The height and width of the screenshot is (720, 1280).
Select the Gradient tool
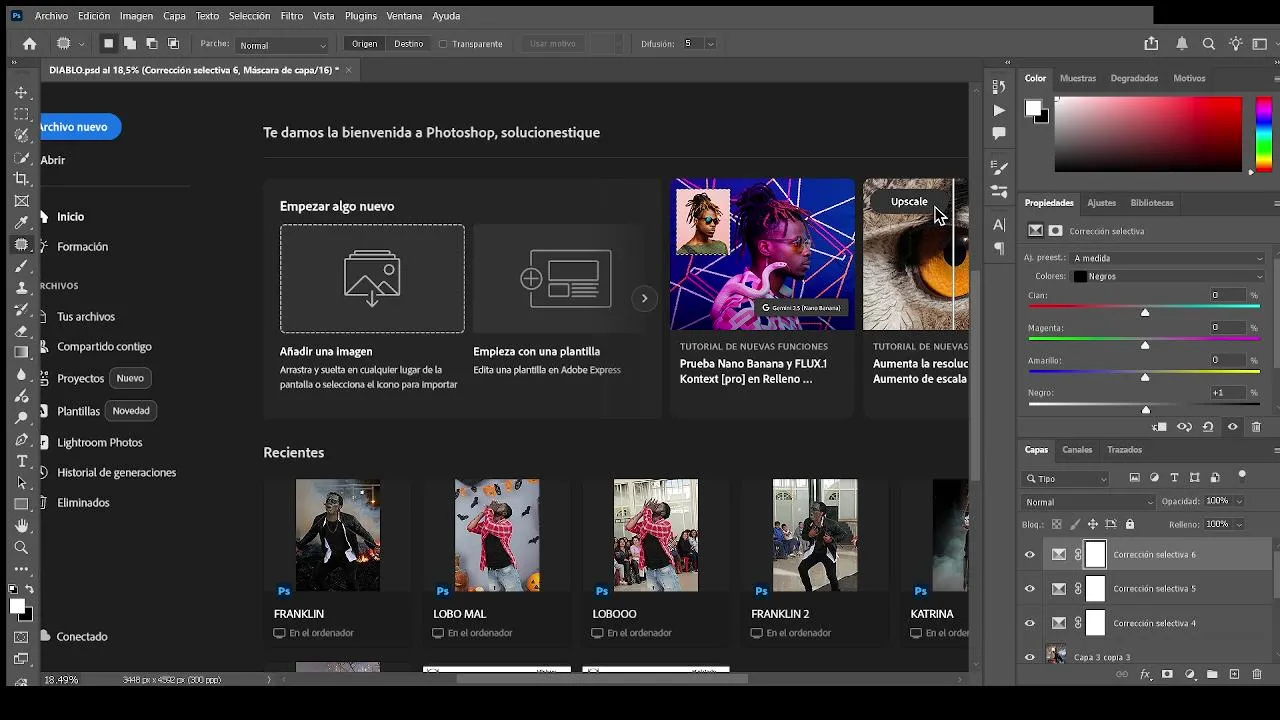[x=21, y=353]
